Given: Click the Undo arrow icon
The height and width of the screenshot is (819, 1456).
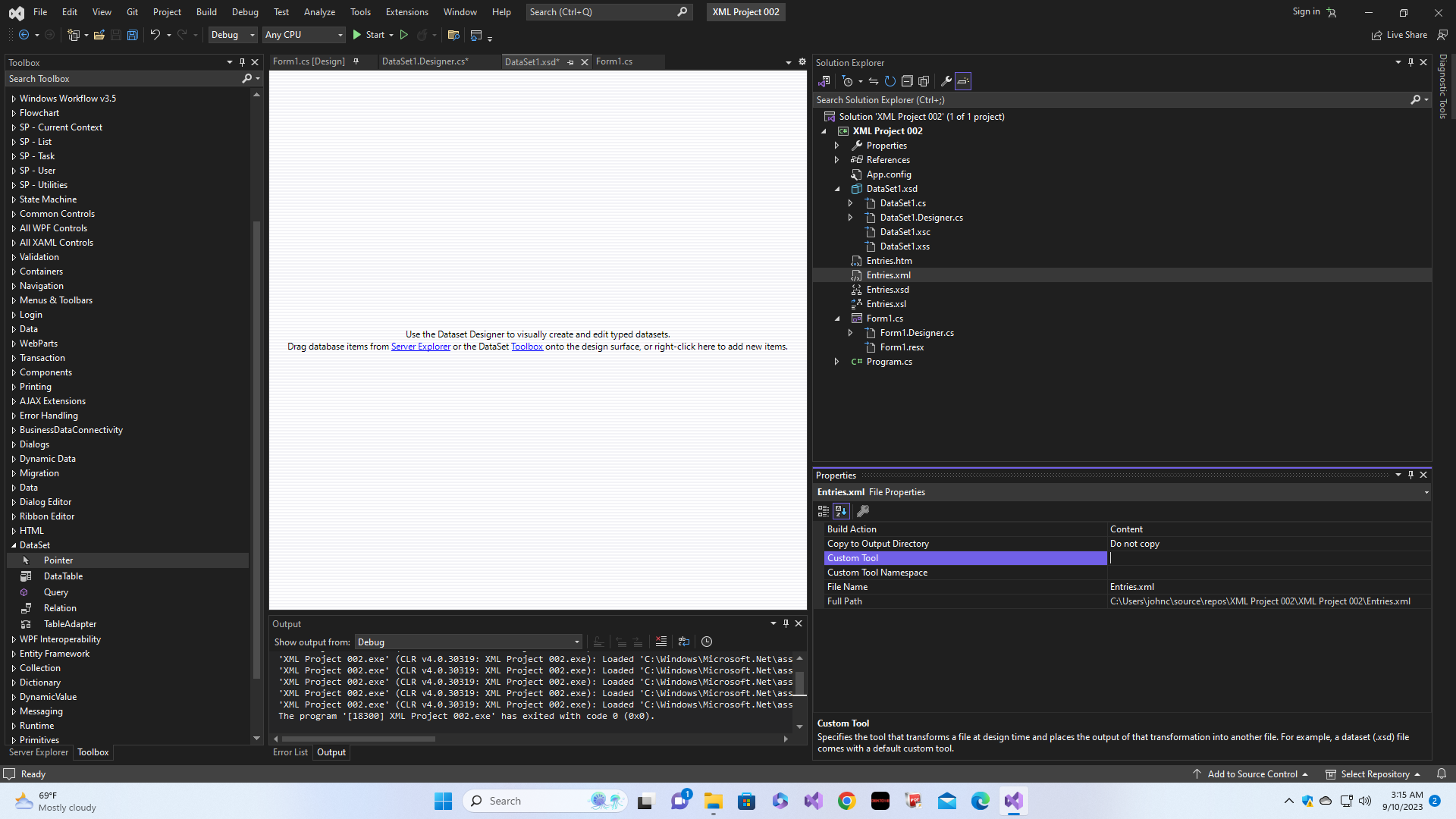Looking at the screenshot, I should (x=155, y=35).
